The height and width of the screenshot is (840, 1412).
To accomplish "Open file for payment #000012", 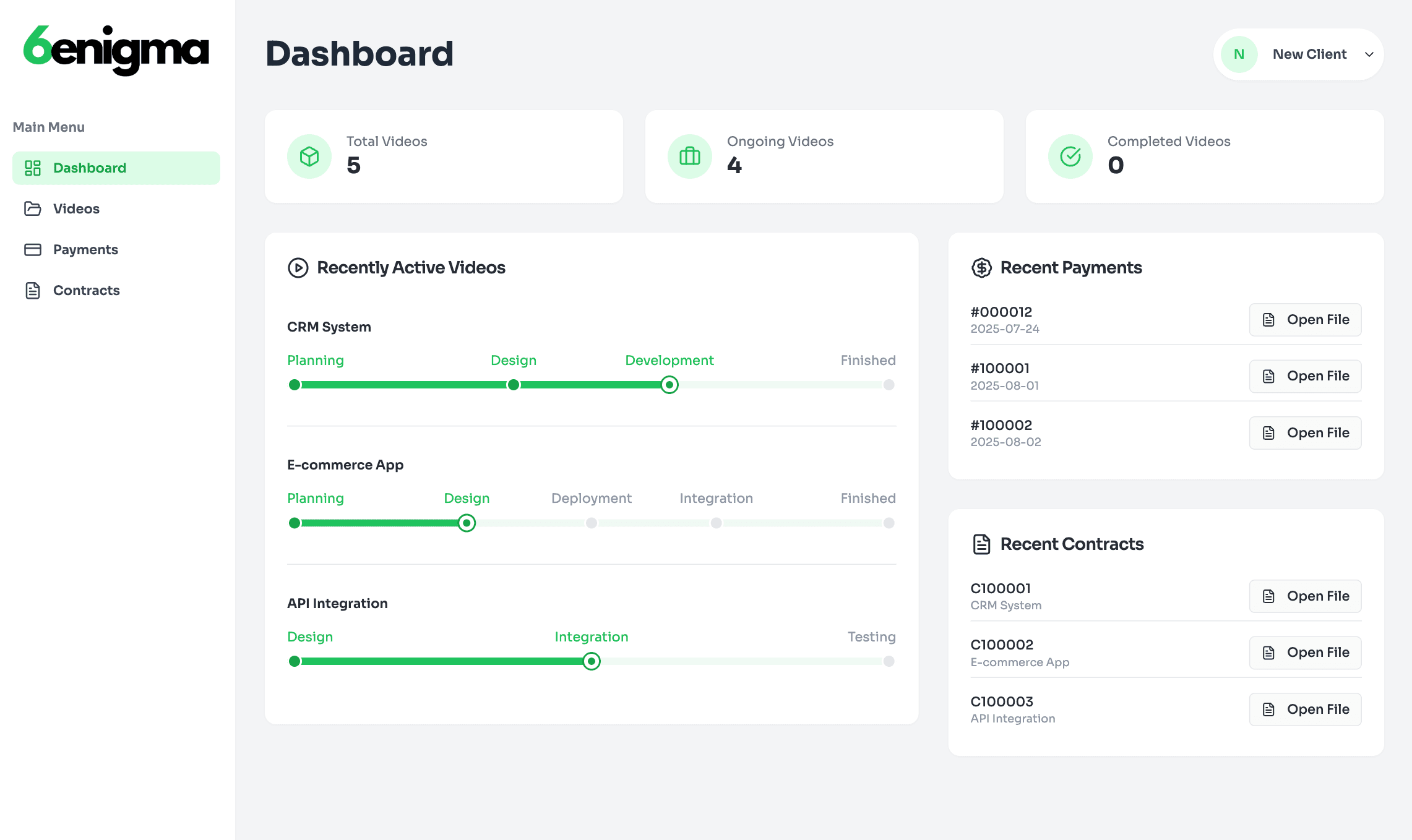I will (1305, 320).
